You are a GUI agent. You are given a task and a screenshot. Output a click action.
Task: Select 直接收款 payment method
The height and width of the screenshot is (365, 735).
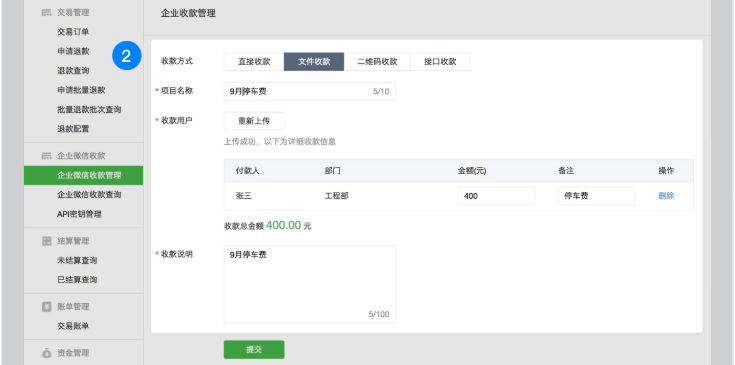click(254, 61)
